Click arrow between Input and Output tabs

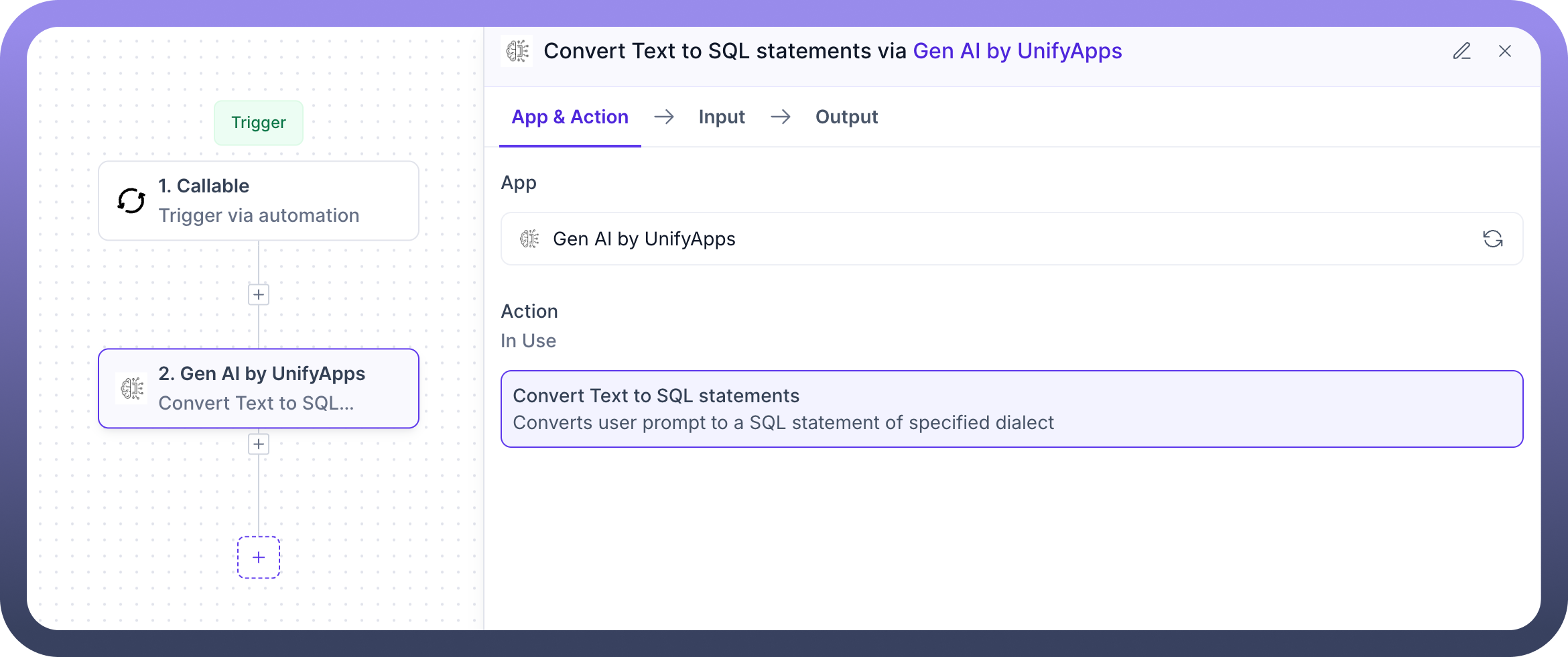coord(781,117)
